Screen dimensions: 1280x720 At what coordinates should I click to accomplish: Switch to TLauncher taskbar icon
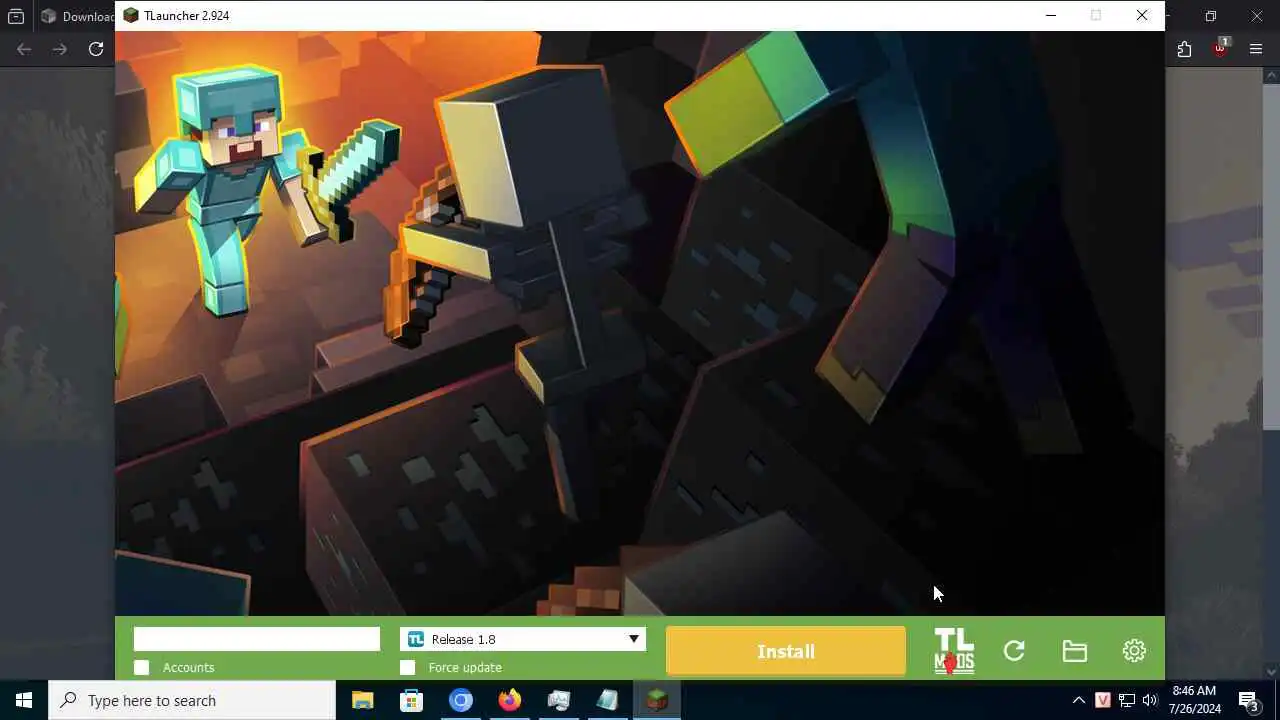pyautogui.click(x=656, y=700)
